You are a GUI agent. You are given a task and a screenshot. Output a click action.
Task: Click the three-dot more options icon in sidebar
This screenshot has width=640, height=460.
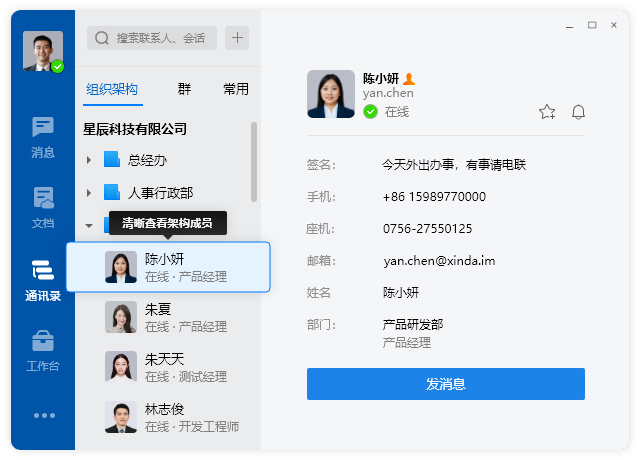[x=44, y=416]
